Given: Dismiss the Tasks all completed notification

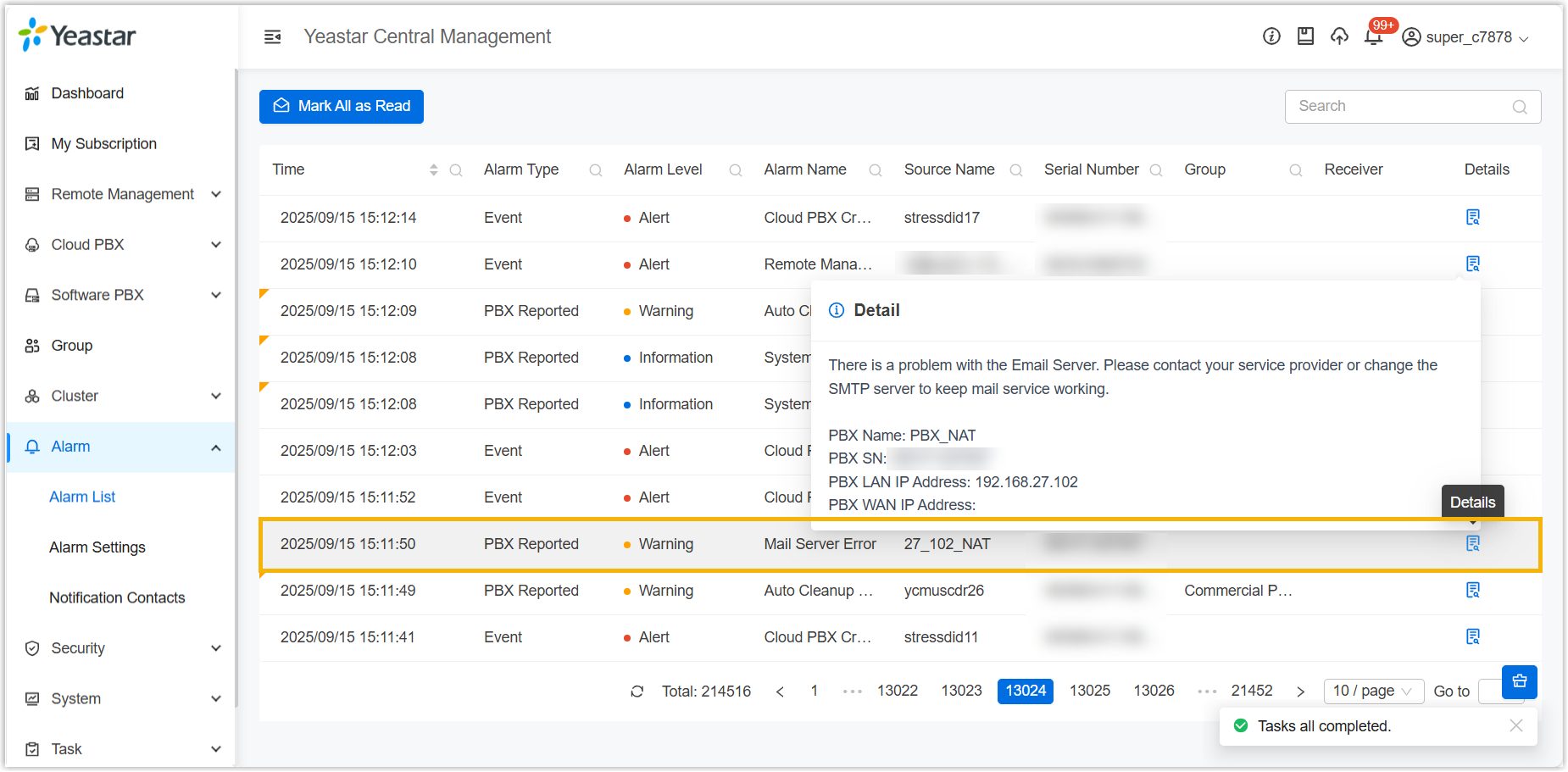Looking at the screenshot, I should tap(1516, 726).
